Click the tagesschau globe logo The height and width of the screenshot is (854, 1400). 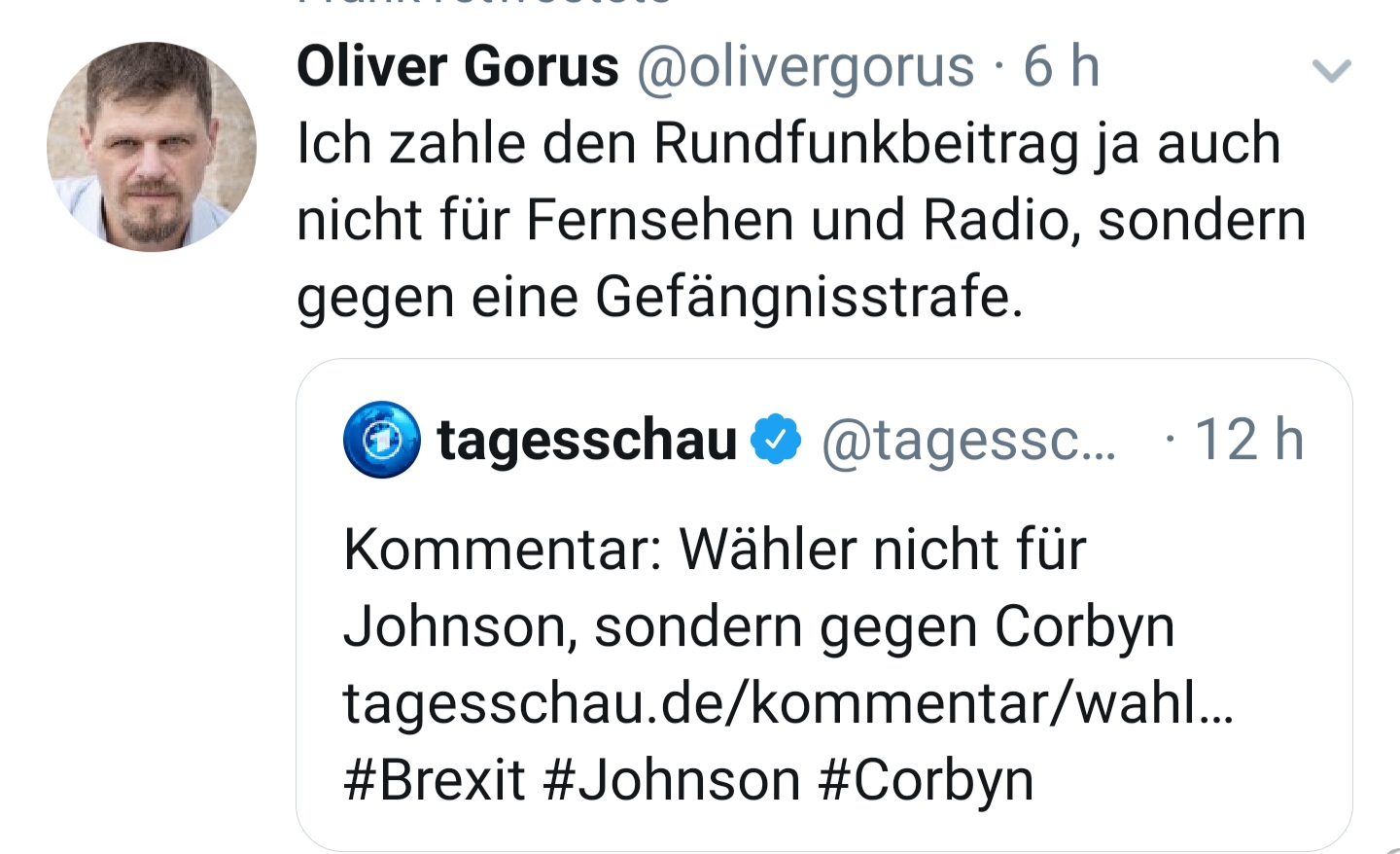382,440
